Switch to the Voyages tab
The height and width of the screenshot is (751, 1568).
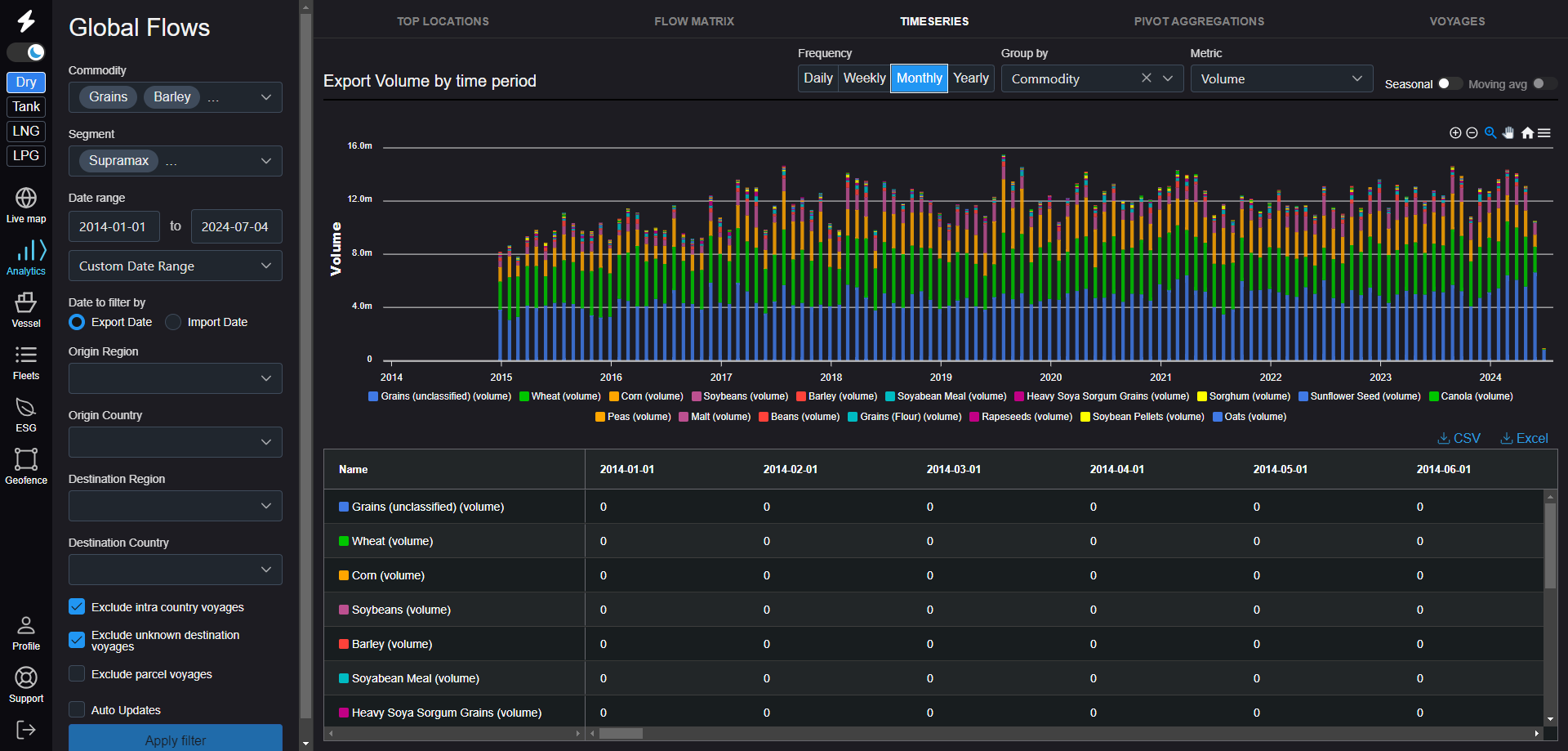click(x=1457, y=21)
